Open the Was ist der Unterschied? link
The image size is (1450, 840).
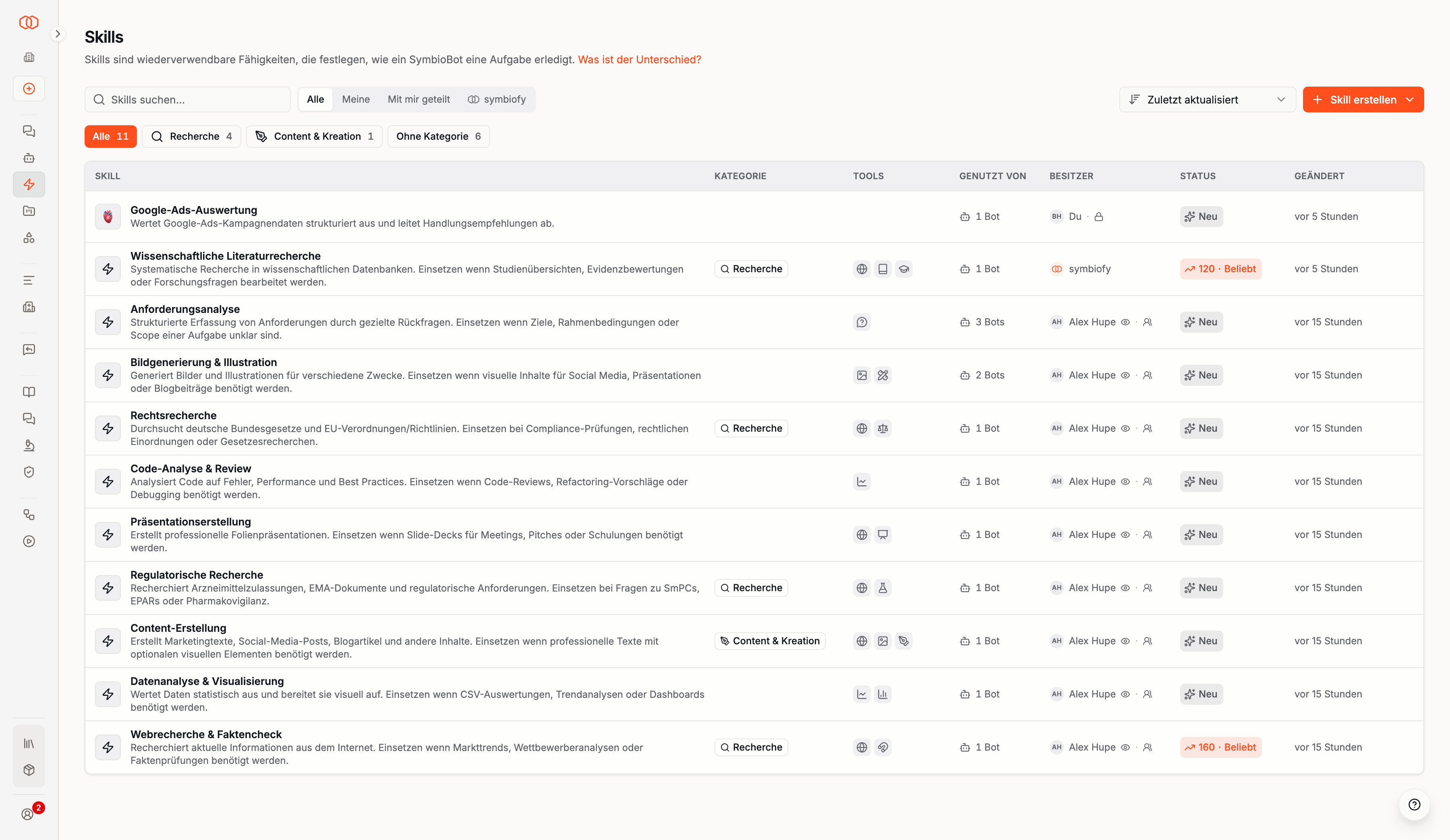(639, 59)
